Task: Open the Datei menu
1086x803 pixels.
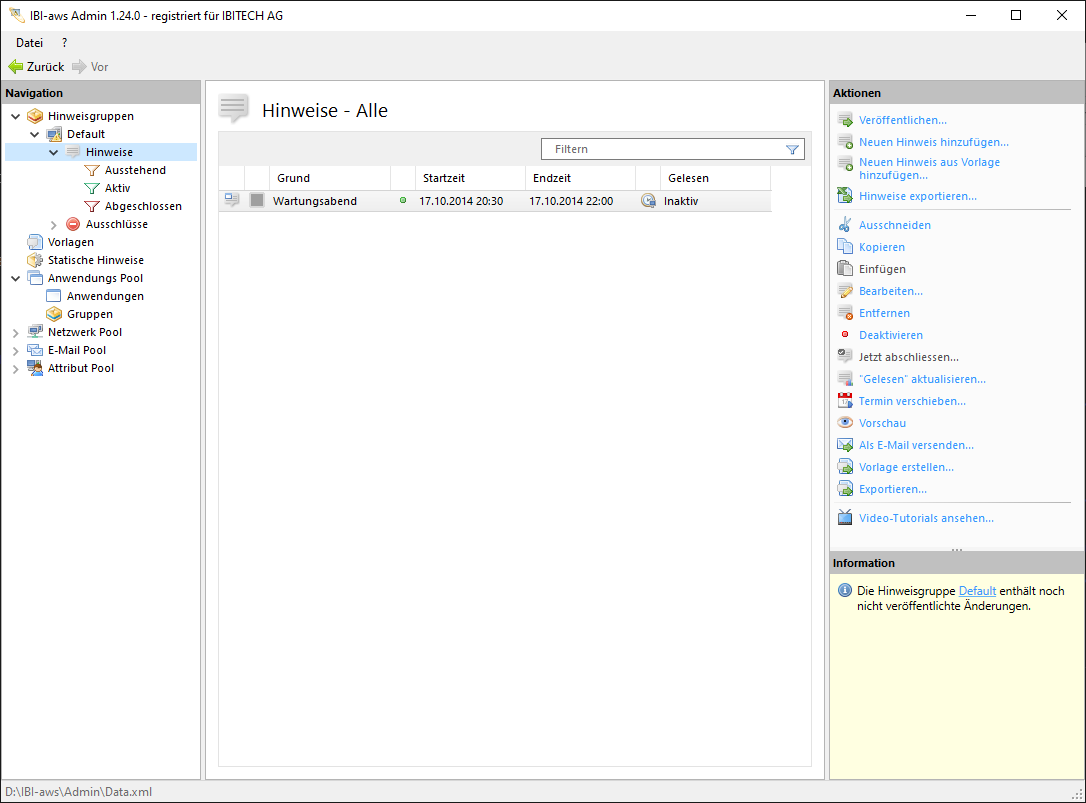Action: coord(29,43)
